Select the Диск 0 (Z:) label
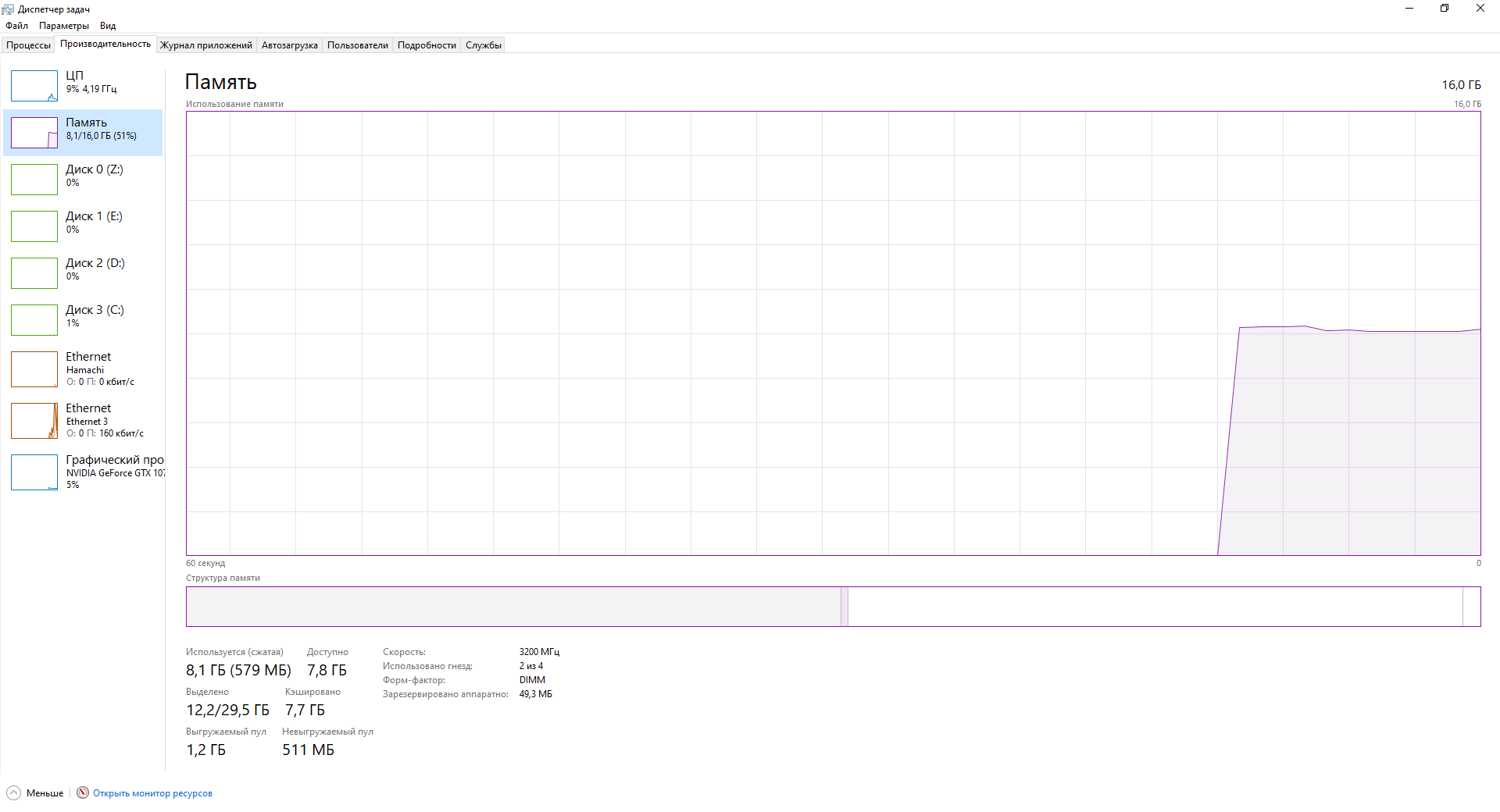This screenshot has height=812, width=1500. click(x=95, y=169)
